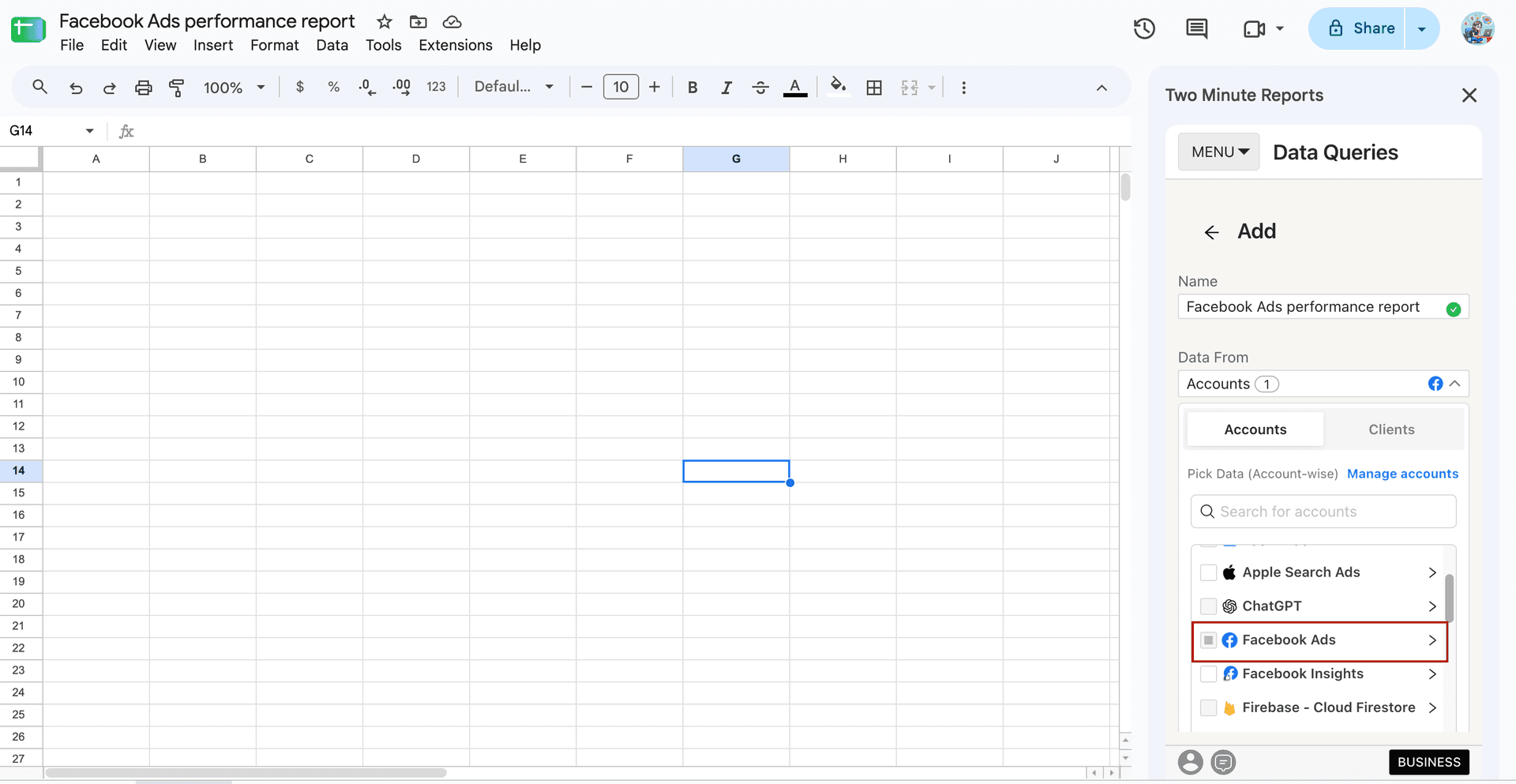Open the File menu
Screen dimensions: 1516x784
[72, 46]
